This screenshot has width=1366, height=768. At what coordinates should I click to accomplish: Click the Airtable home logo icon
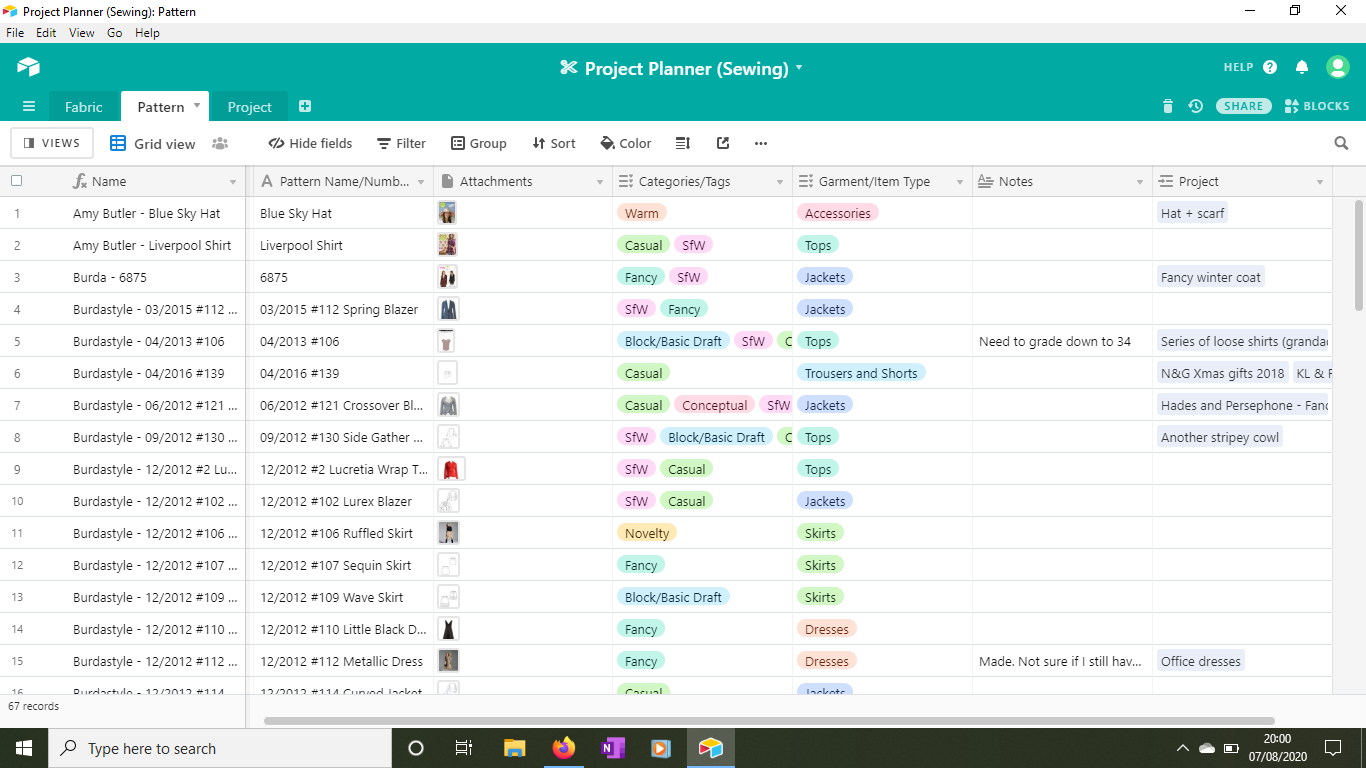coord(28,67)
